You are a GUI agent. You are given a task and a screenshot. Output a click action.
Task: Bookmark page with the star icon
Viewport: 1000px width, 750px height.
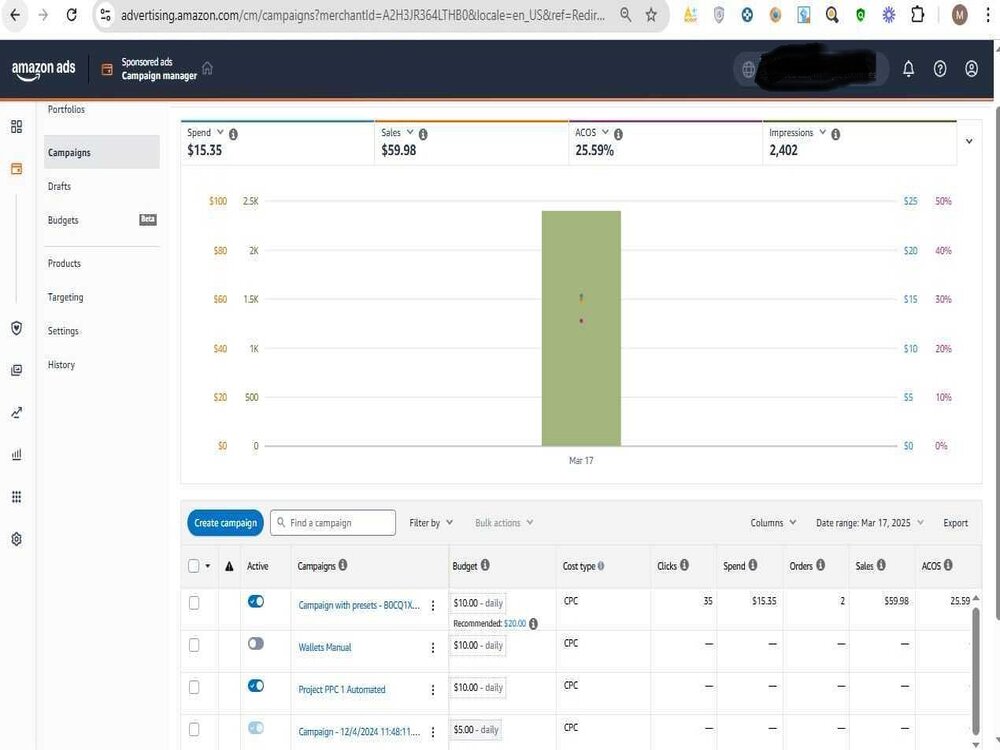coord(651,15)
